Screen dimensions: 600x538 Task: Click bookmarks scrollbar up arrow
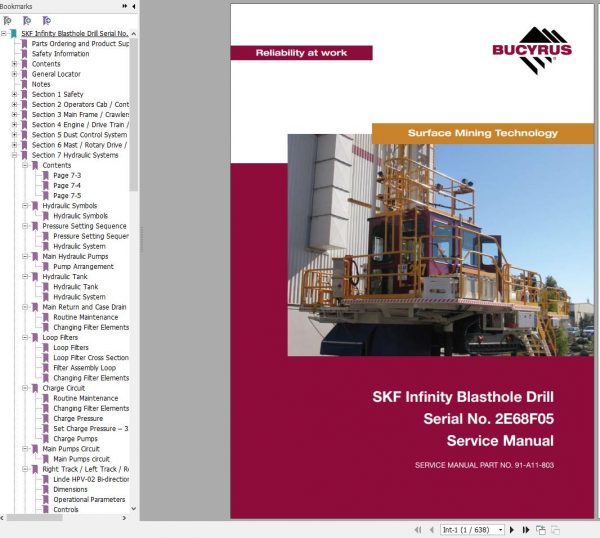(134, 34)
